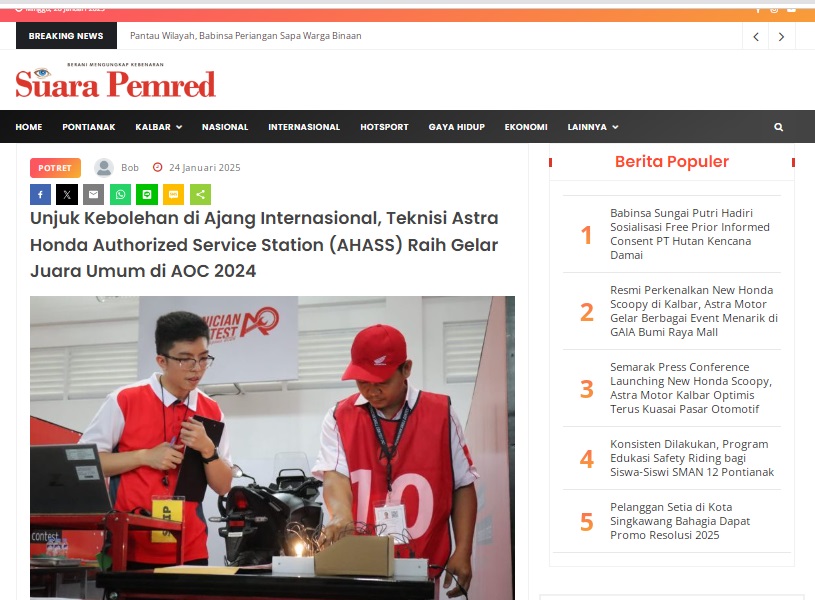Expand the KALBAR menu dropdown
The image size is (815, 600).
[159, 127]
